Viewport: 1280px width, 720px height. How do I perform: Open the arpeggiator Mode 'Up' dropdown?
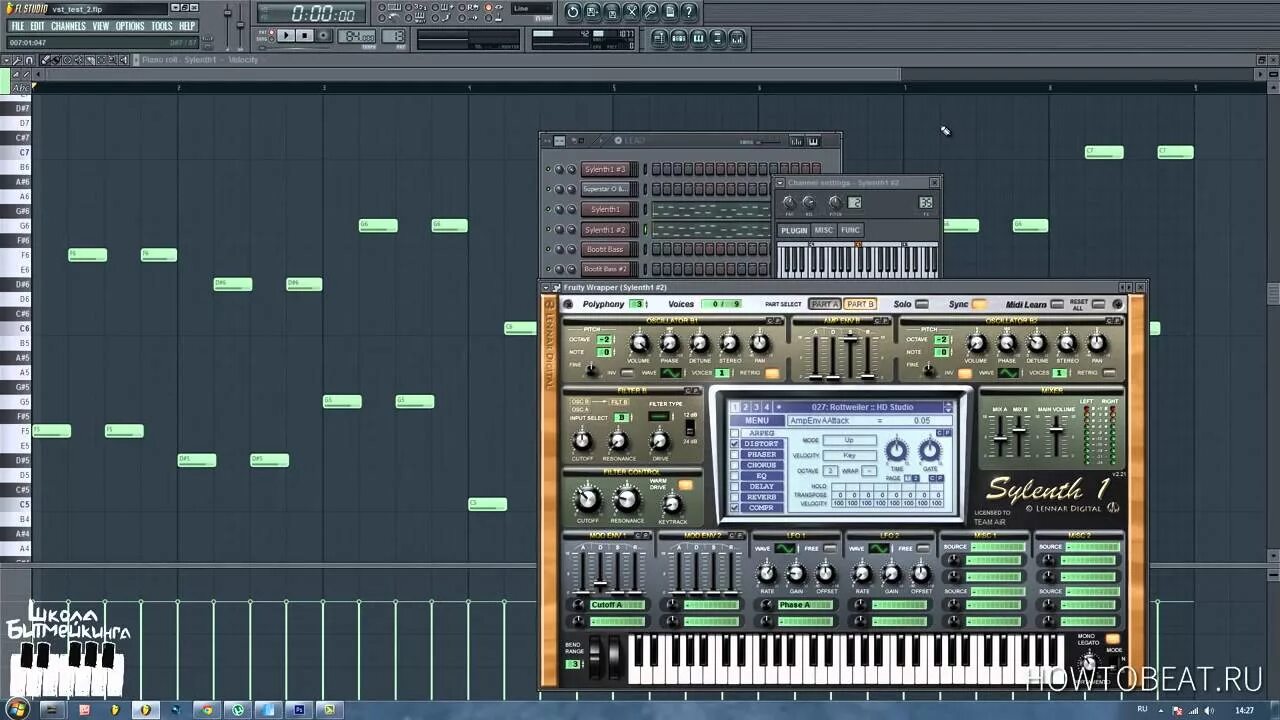(x=849, y=440)
